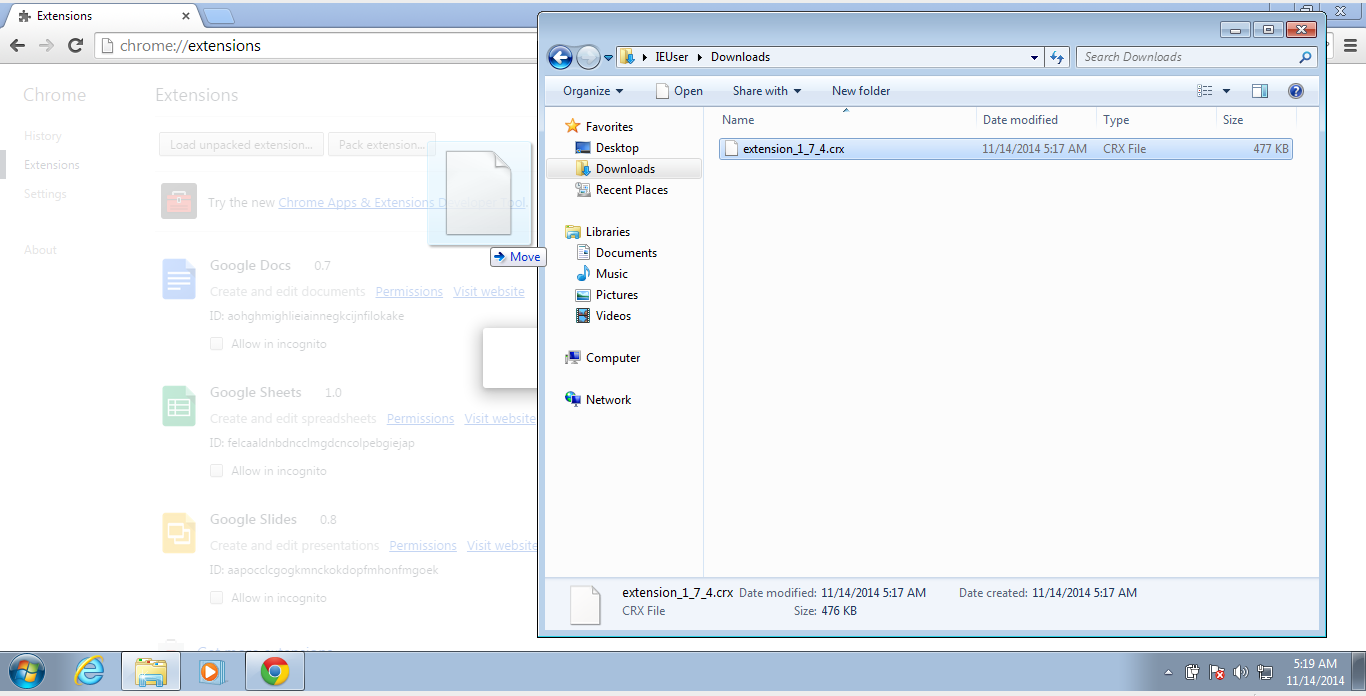Click the New folder button
Viewport: 1366px width, 696px height.
(x=861, y=91)
